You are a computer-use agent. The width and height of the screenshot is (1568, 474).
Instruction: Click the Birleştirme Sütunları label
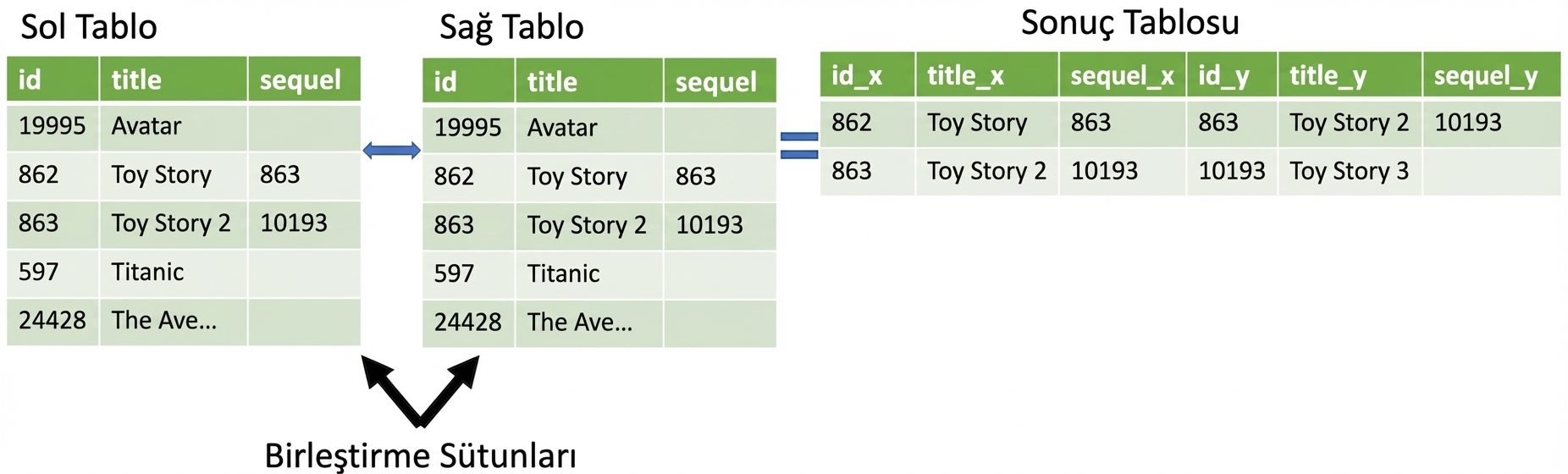click(420, 455)
